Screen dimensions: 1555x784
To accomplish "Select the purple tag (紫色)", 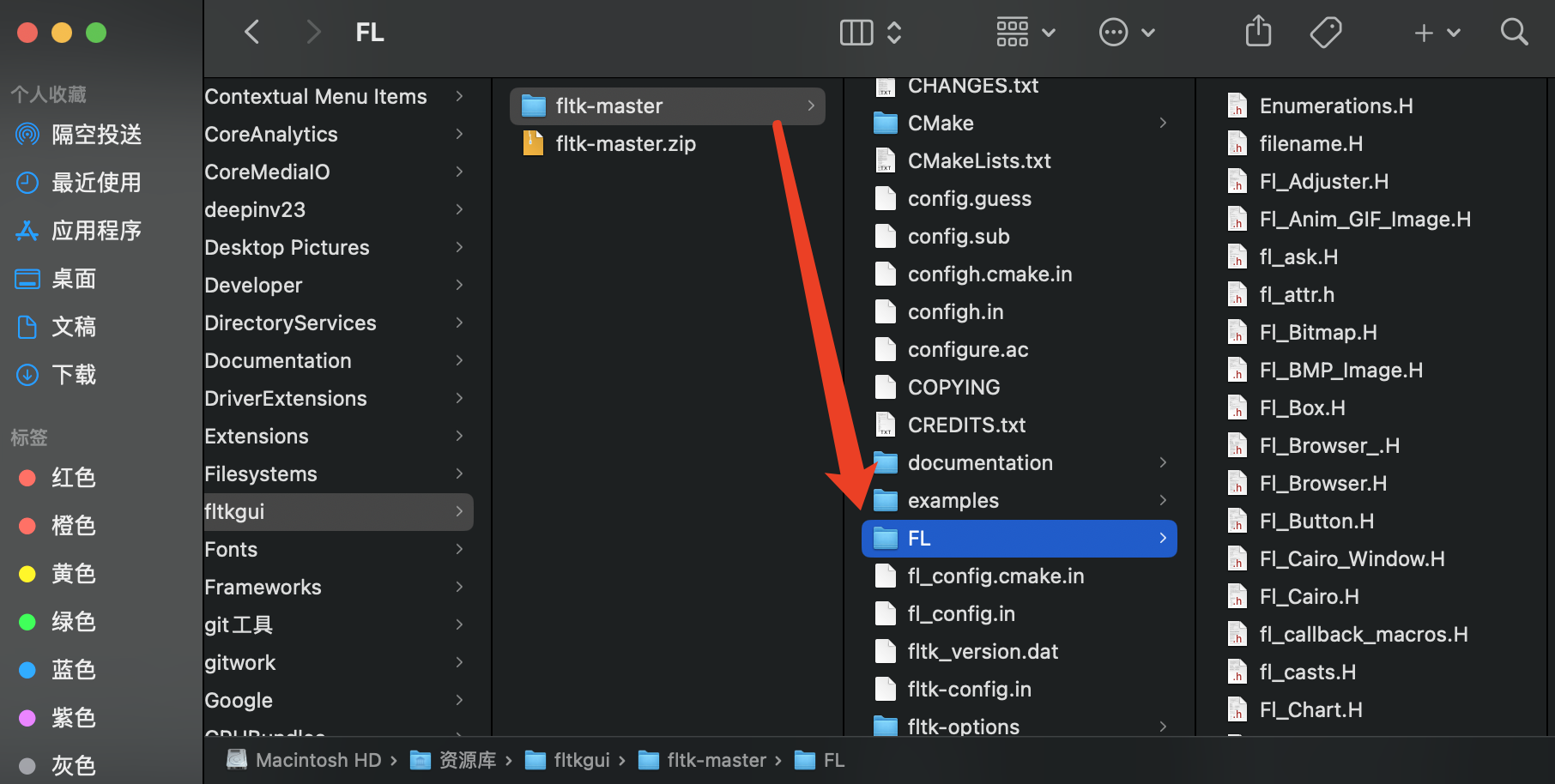I will pos(57,718).
